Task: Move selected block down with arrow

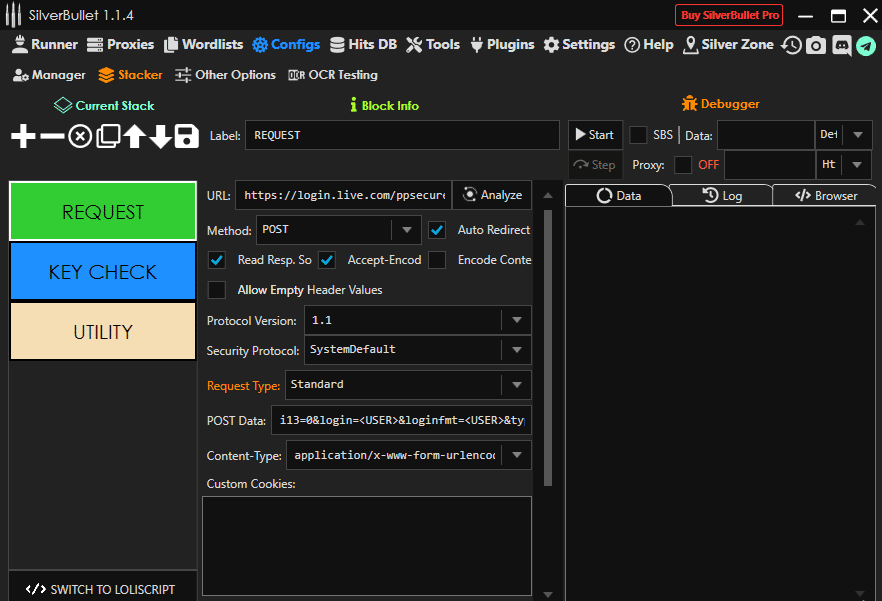Action: tap(160, 136)
